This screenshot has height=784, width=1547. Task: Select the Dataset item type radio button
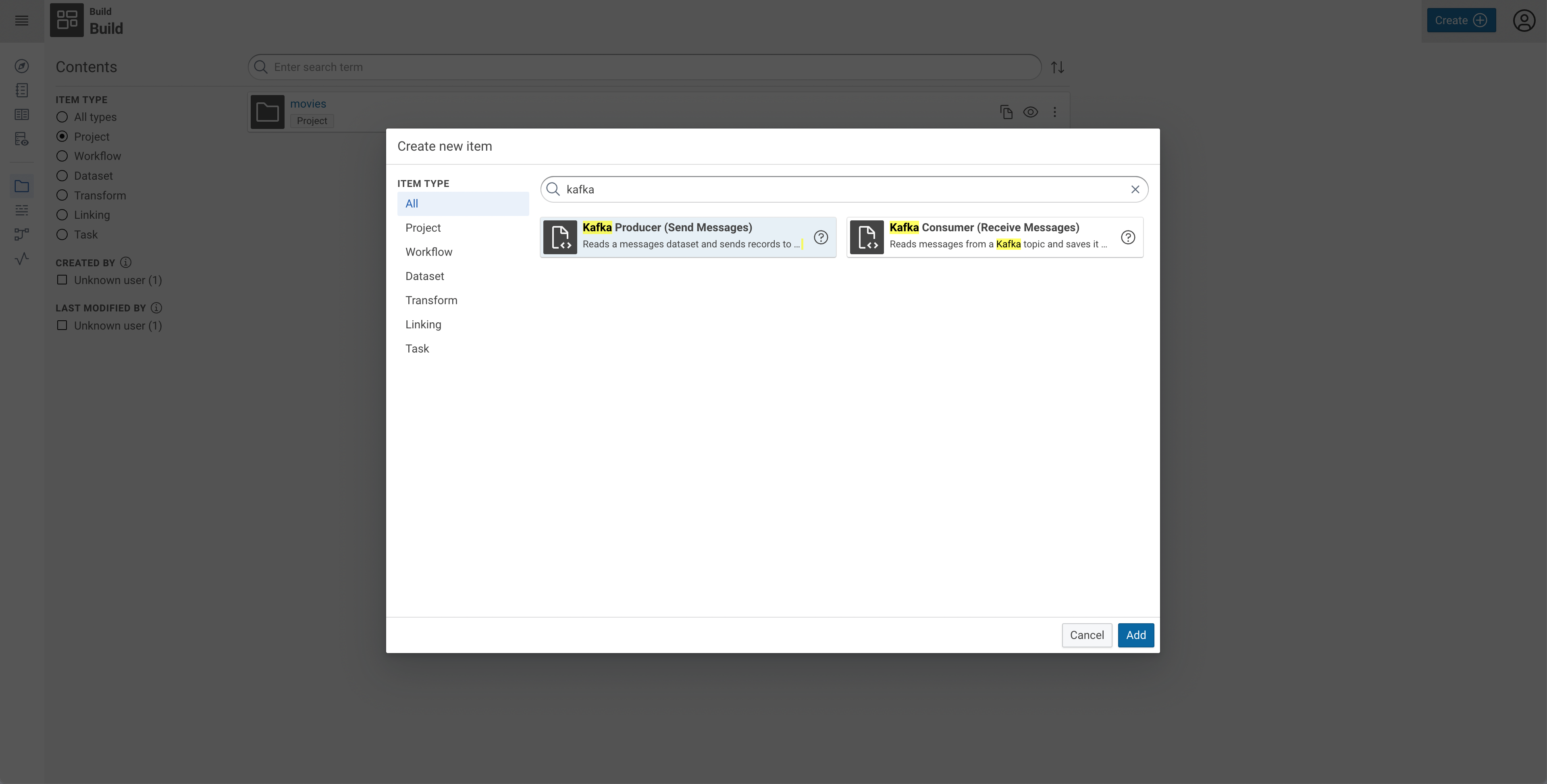pyautogui.click(x=62, y=175)
